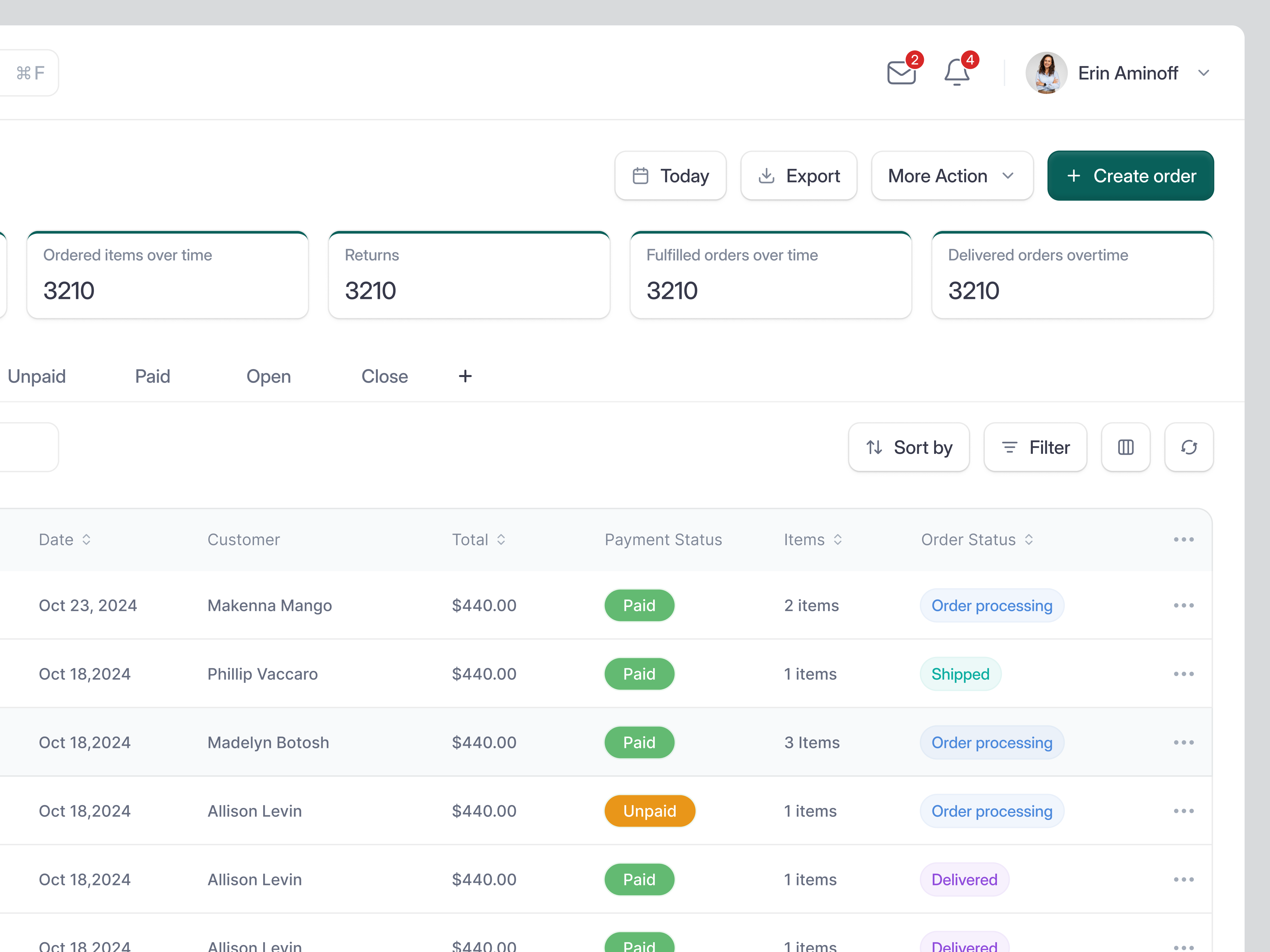Click the Unpaid status badge for Allison Levin
The height and width of the screenshot is (952, 1270).
tap(650, 811)
